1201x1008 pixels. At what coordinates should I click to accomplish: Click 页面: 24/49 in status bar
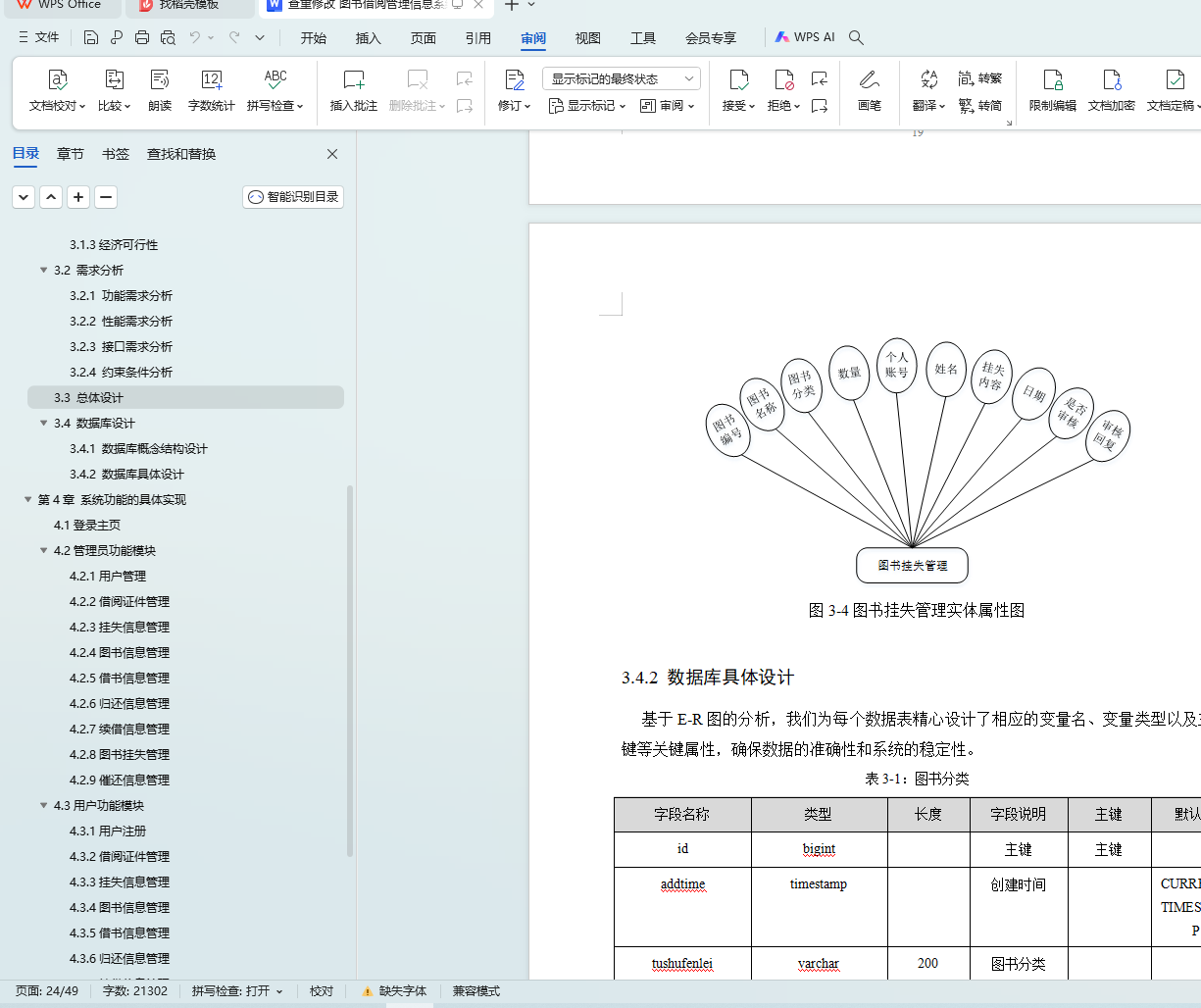pyautogui.click(x=47, y=991)
